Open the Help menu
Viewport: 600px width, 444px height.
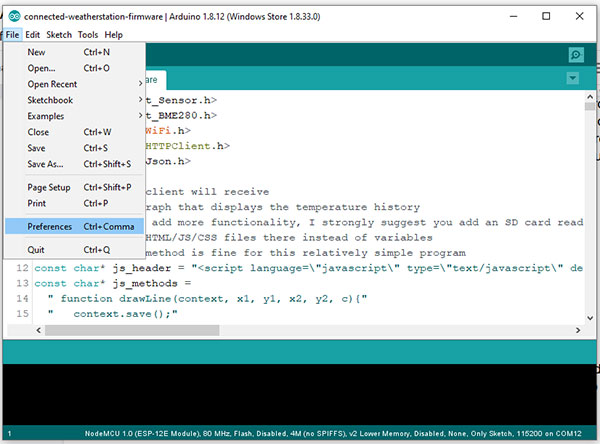(114, 35)
